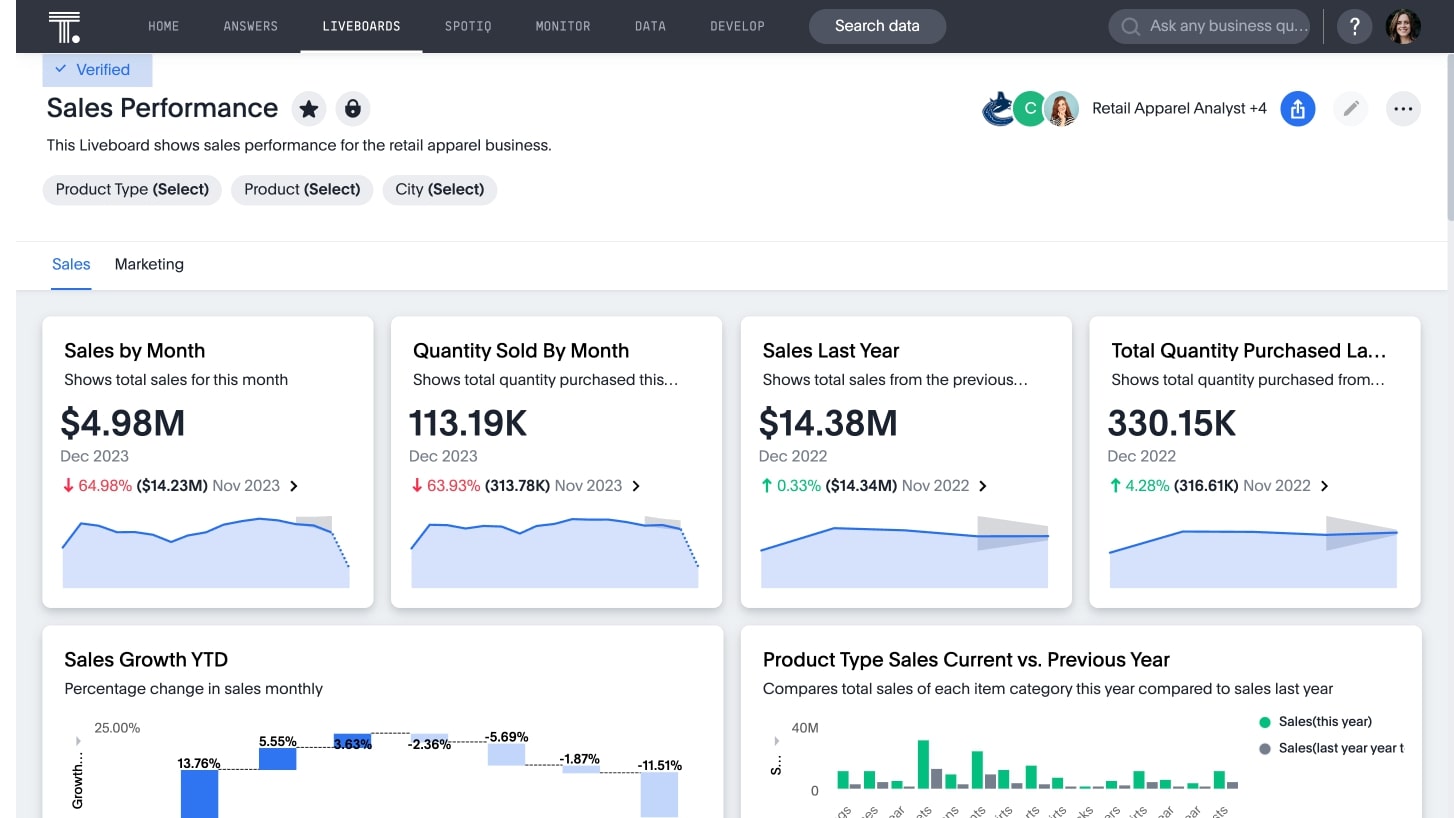Click the $4.98M sales value
The width and height of the screenshot is (1454, 818).
point(123,423)
